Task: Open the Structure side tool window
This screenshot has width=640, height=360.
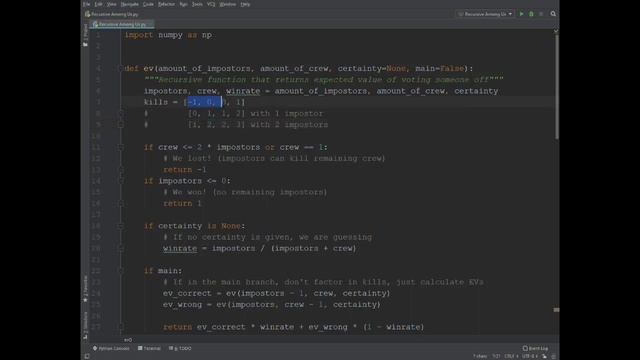Action: [85, 325]
